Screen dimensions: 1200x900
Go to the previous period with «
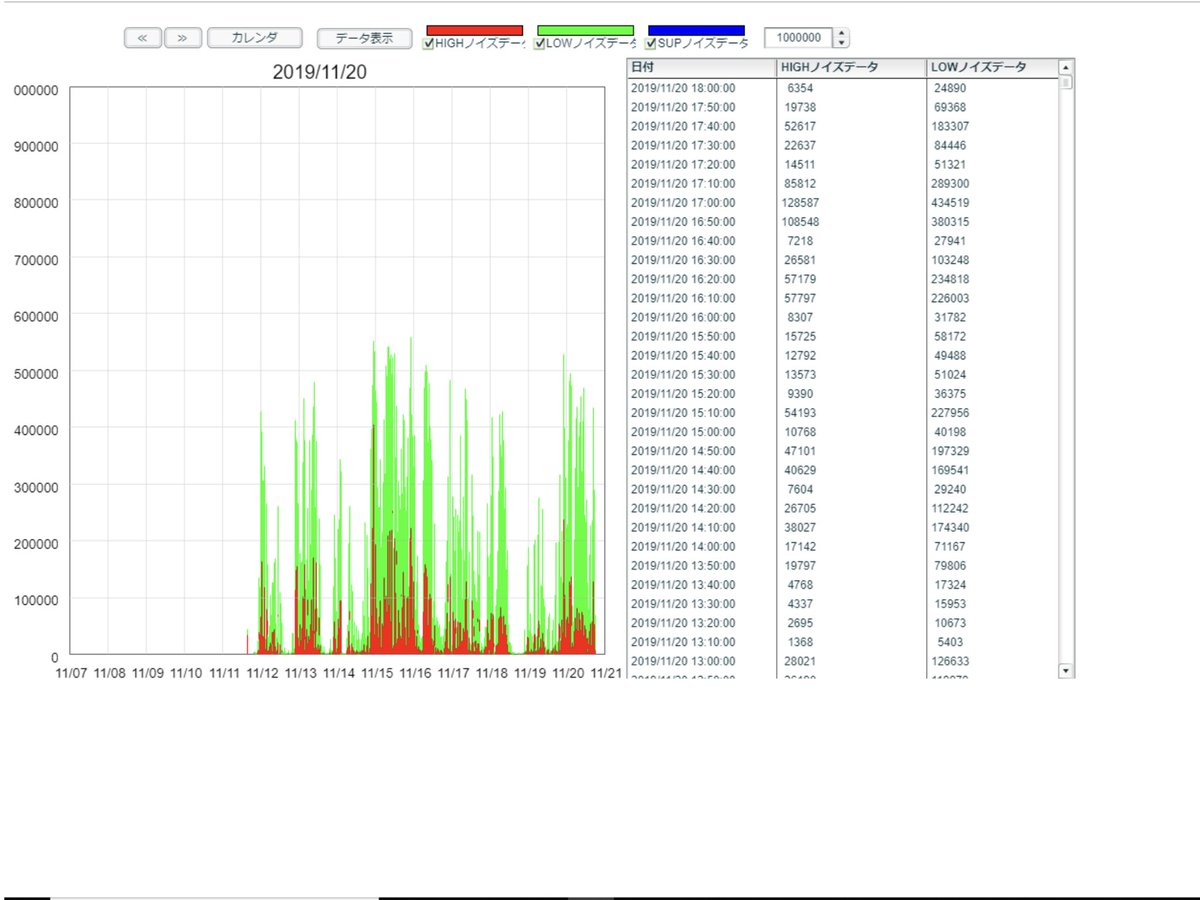pos(142,38)
